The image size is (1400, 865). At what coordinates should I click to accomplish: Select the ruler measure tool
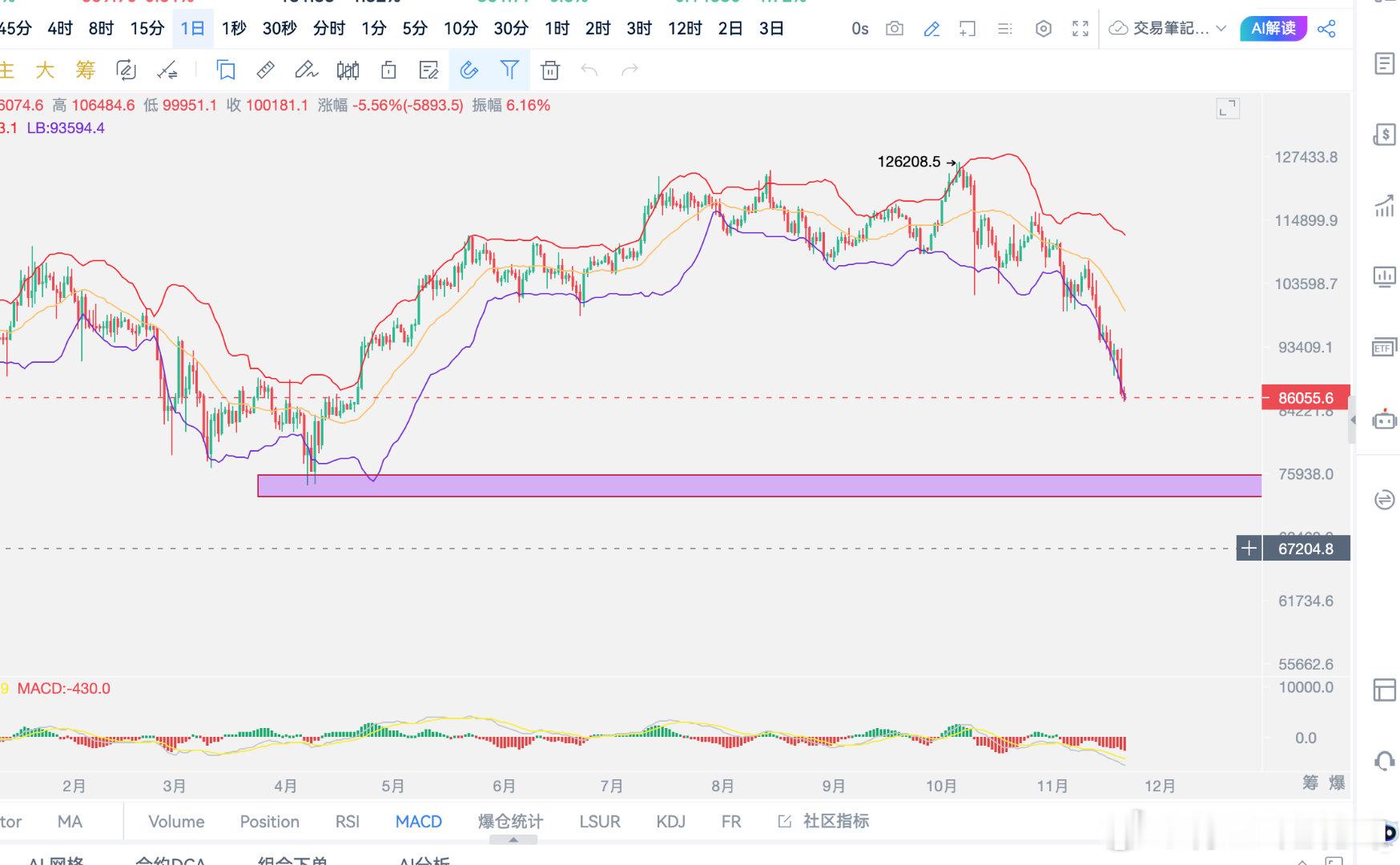tap(266, 70)
